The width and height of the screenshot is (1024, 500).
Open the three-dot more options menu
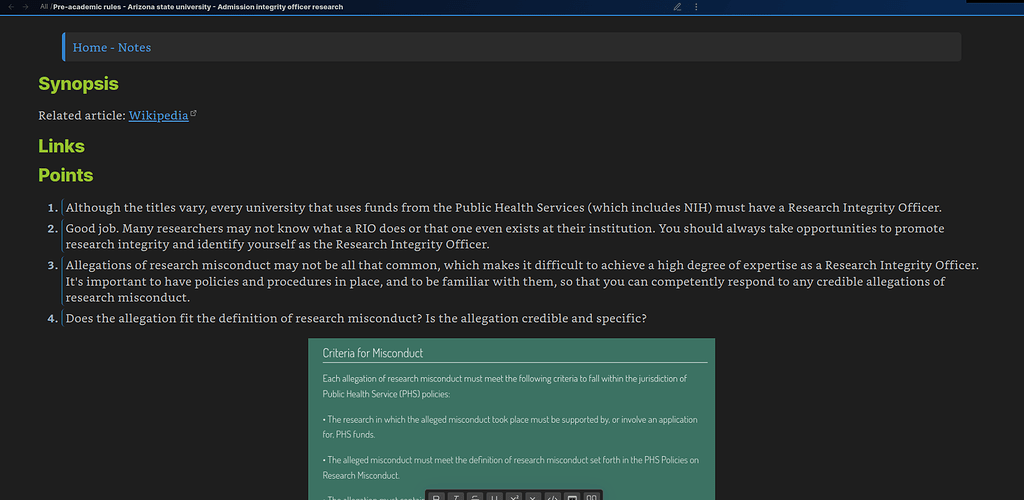coord(696,7)
